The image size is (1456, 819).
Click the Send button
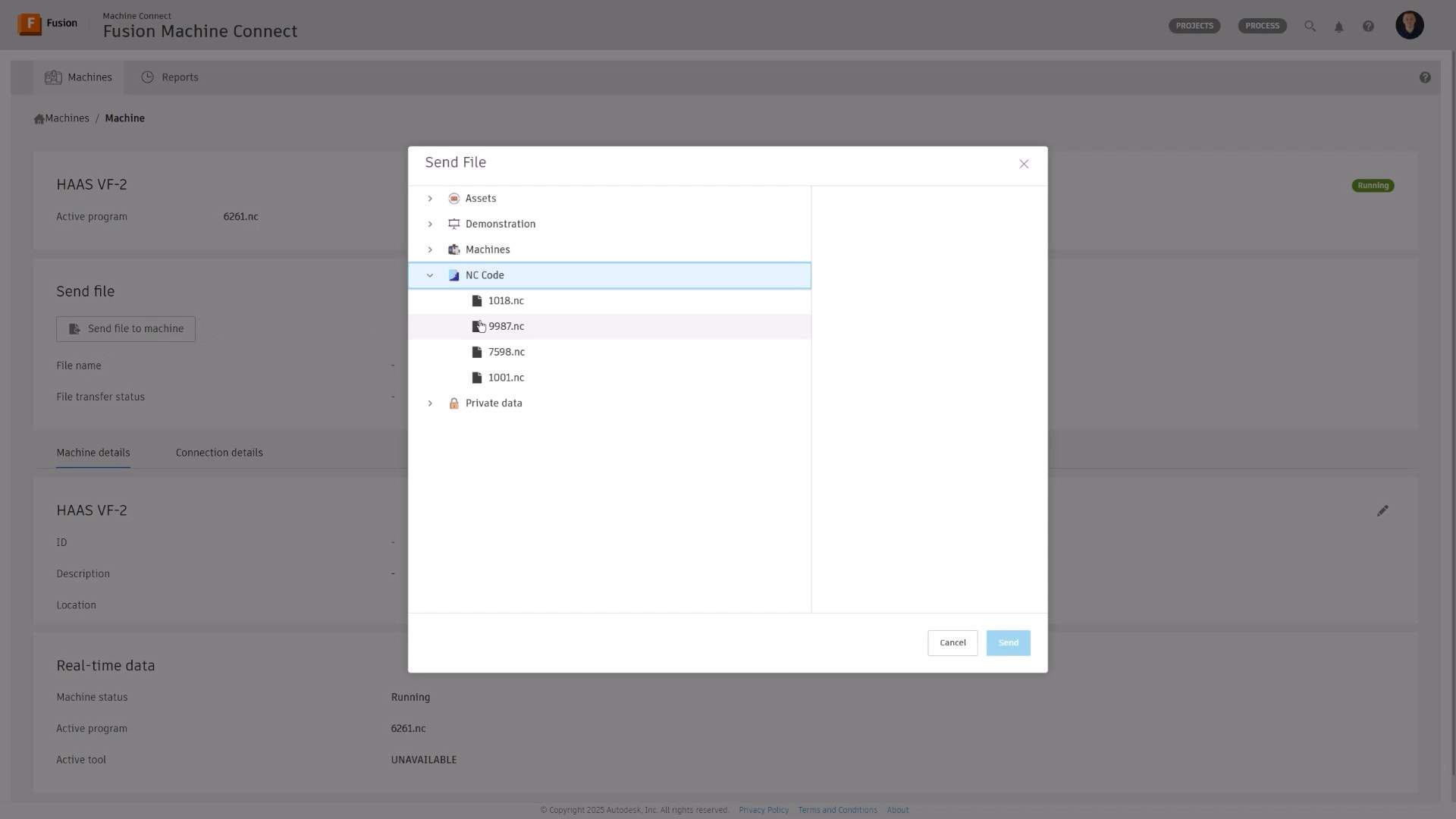point(1008,643)
